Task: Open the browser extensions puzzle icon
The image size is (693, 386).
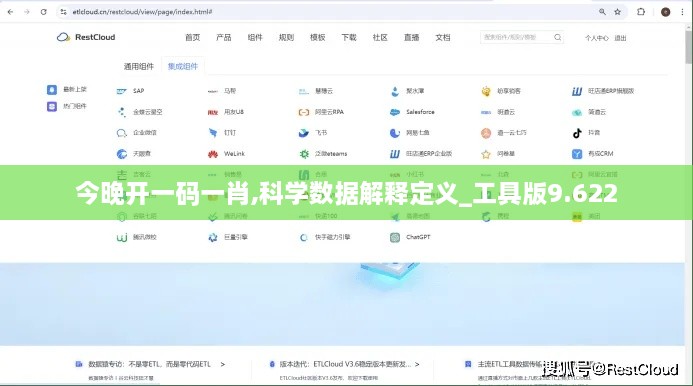Action: click(641, 12)
